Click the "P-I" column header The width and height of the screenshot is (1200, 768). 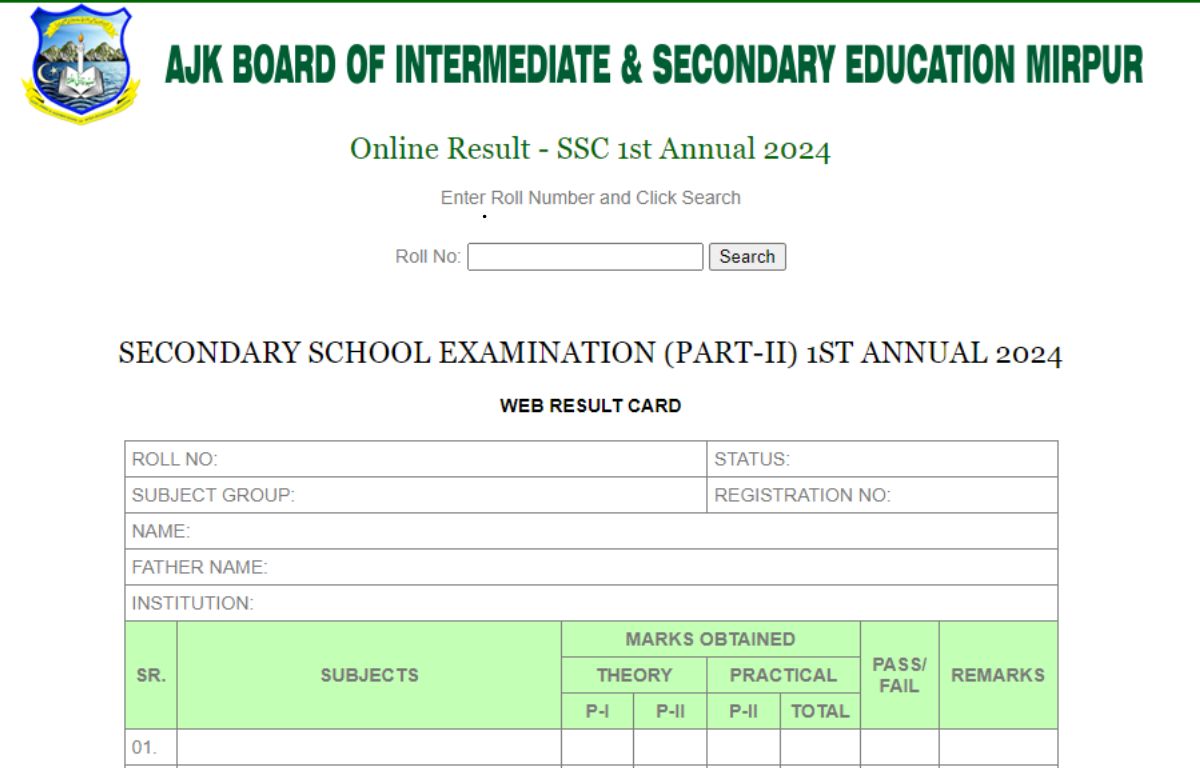597,711
